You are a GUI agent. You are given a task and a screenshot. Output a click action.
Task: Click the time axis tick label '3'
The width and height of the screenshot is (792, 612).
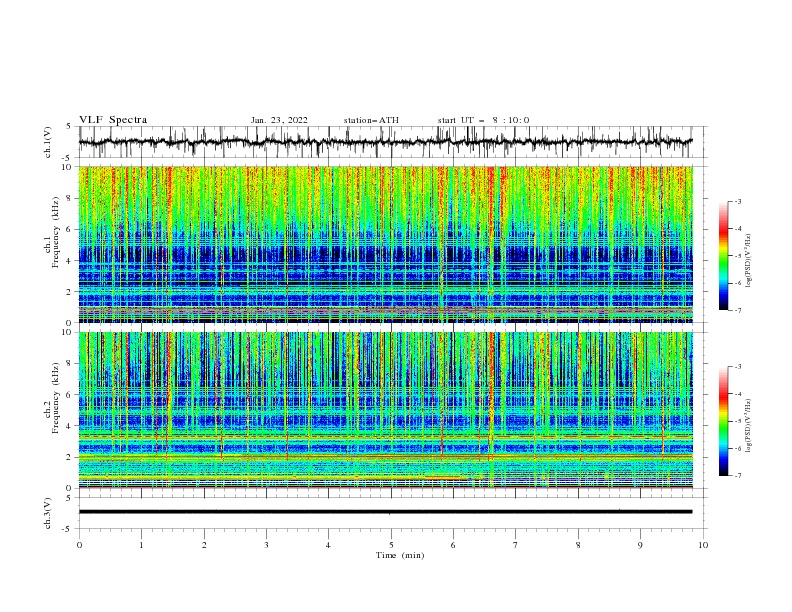266,545
